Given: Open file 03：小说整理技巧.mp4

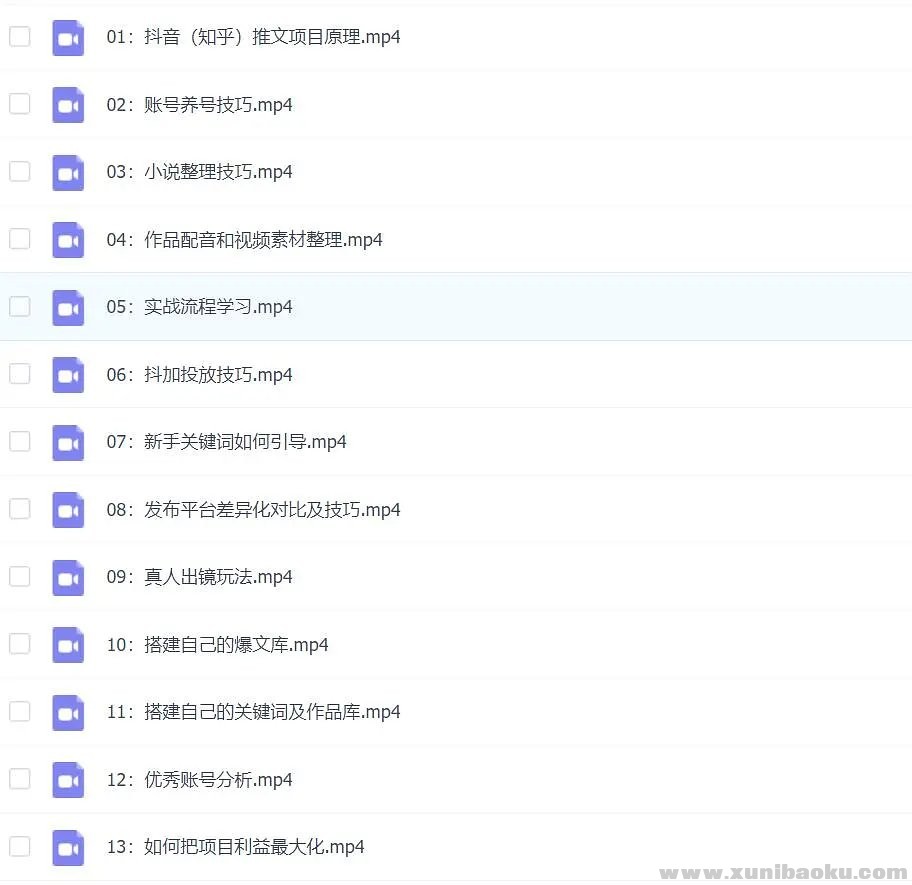Looking at the screenshot, I should tap(199, 172).
